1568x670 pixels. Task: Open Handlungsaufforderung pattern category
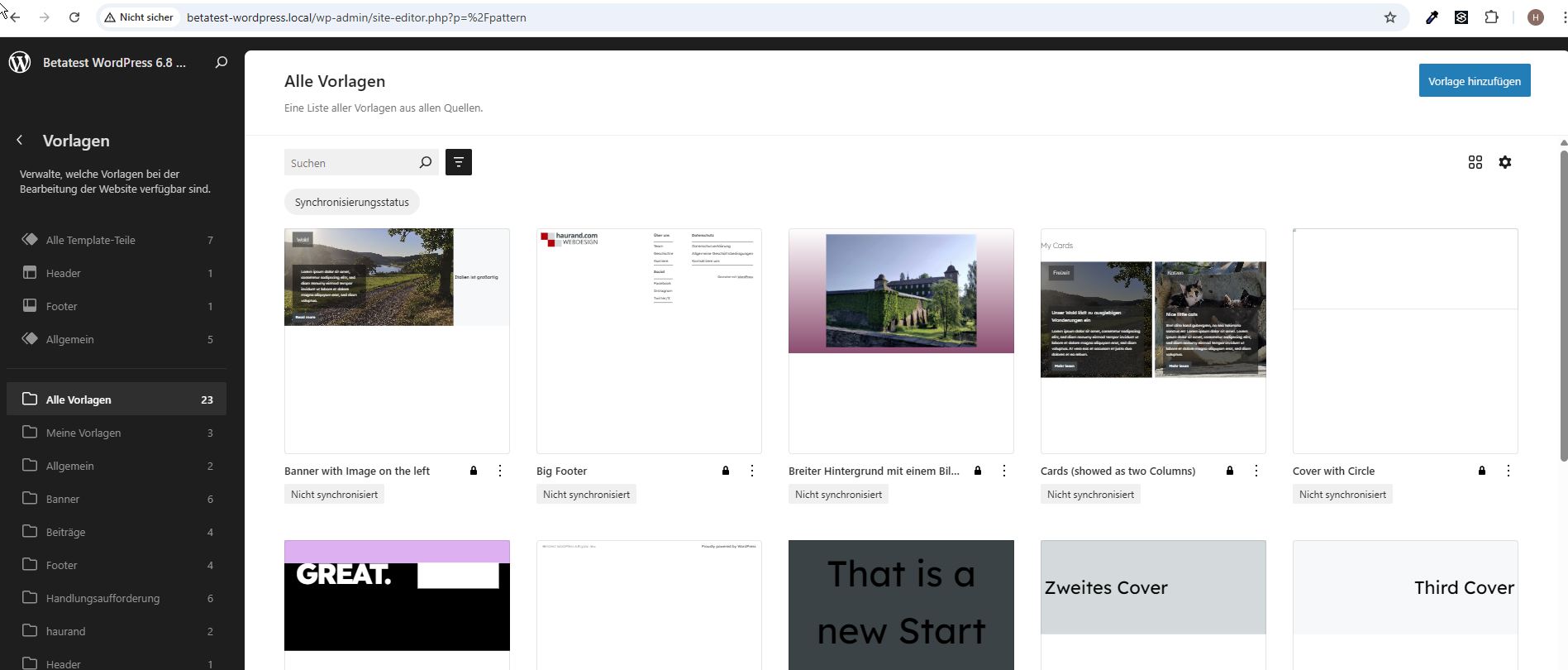(117, 598)
